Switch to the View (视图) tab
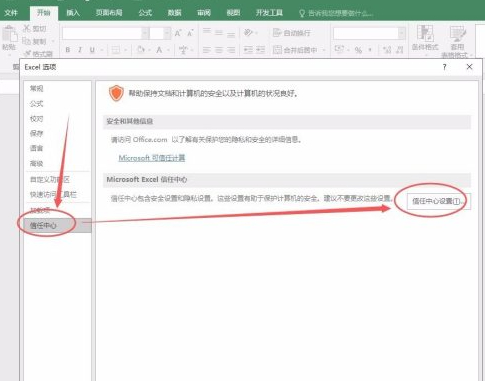485x381 pixels. [233, 13]
